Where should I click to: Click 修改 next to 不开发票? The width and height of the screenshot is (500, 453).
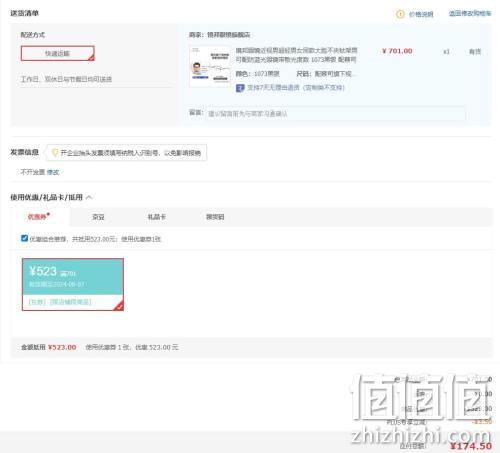(x=53, y=172)
